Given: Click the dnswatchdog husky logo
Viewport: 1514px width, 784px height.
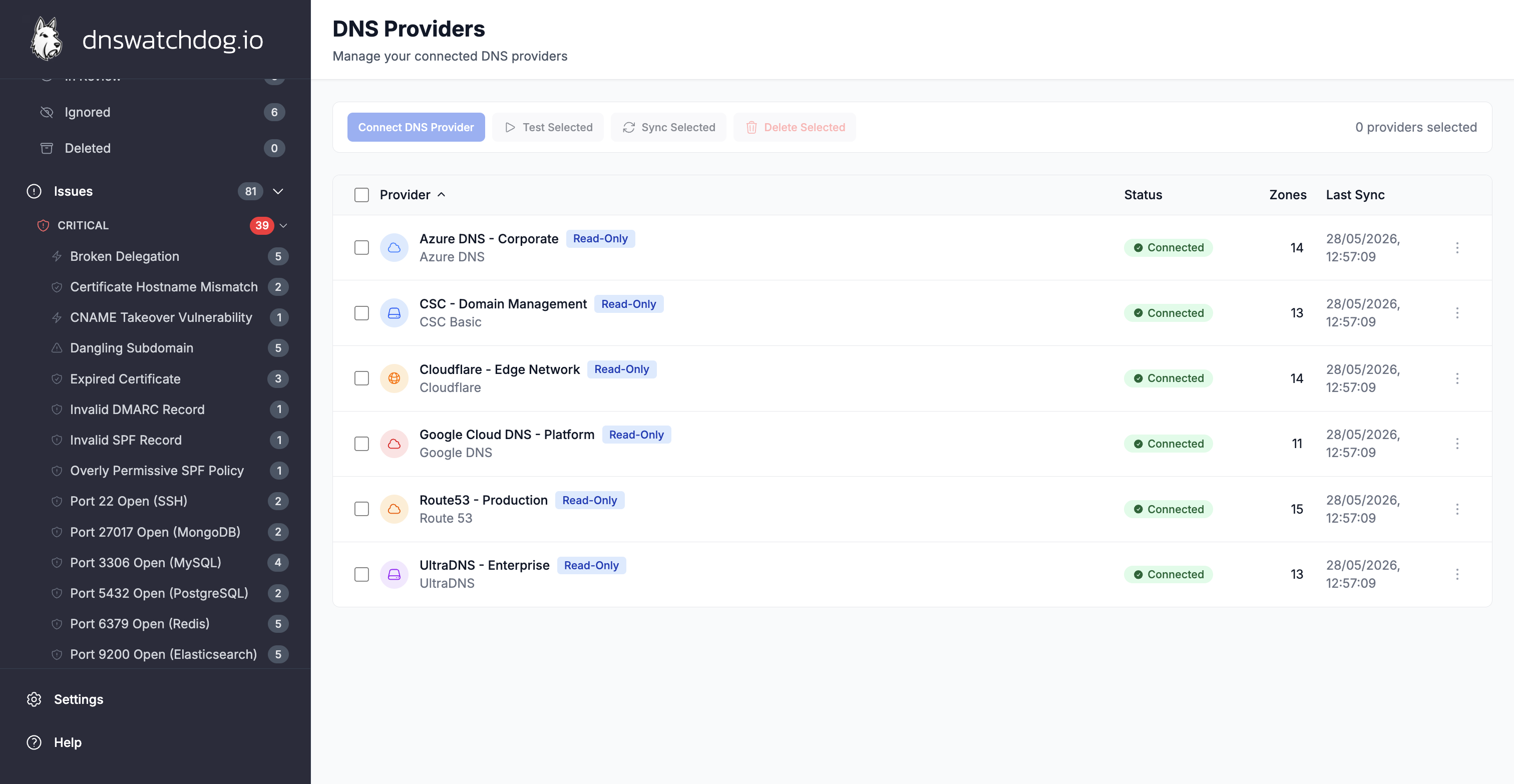Looking at the screenshot, I should tap(47, 40).
